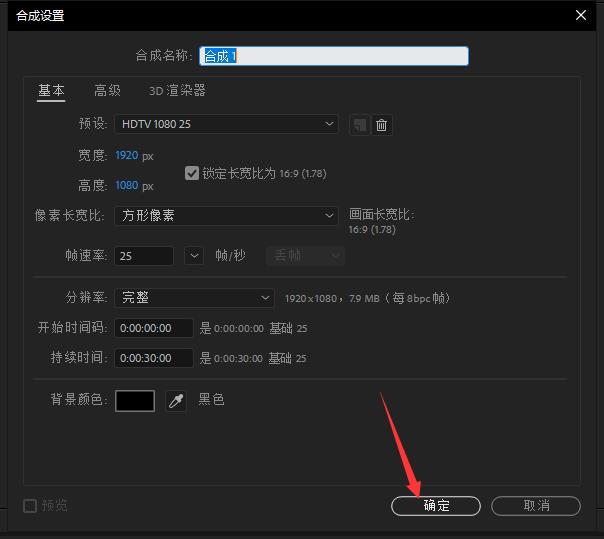Switch to the 高级 tab
This screenshot has height=539, width=604.
coord(107,91)
